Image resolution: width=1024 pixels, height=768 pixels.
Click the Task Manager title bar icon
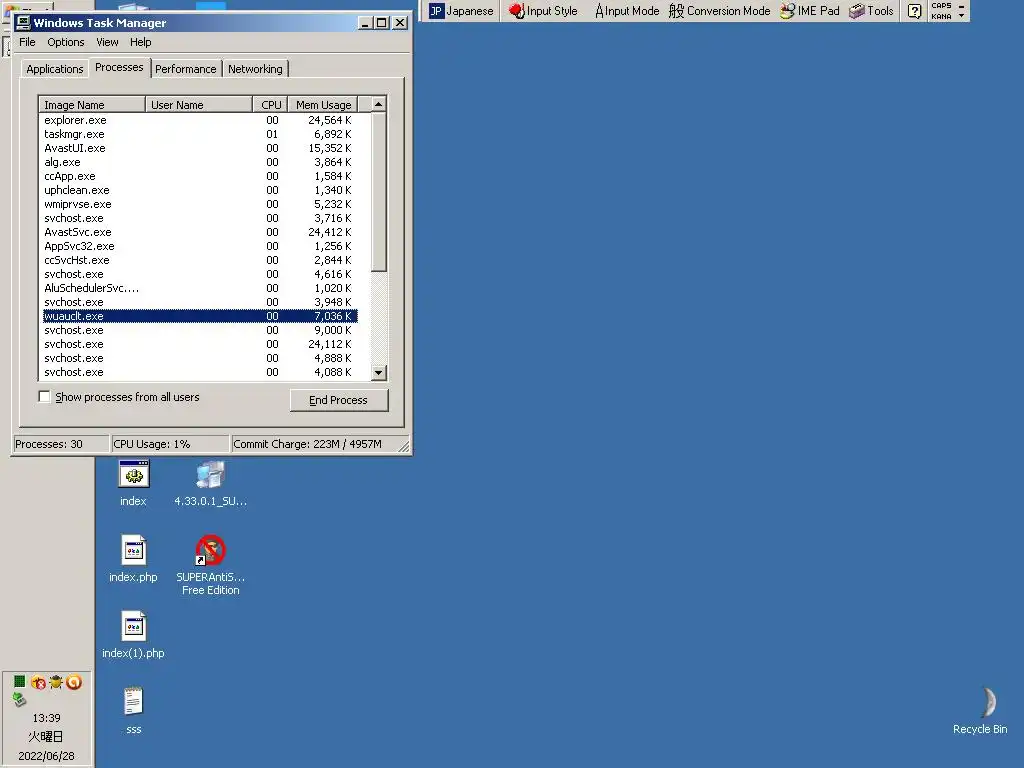(x=23, y=23)
